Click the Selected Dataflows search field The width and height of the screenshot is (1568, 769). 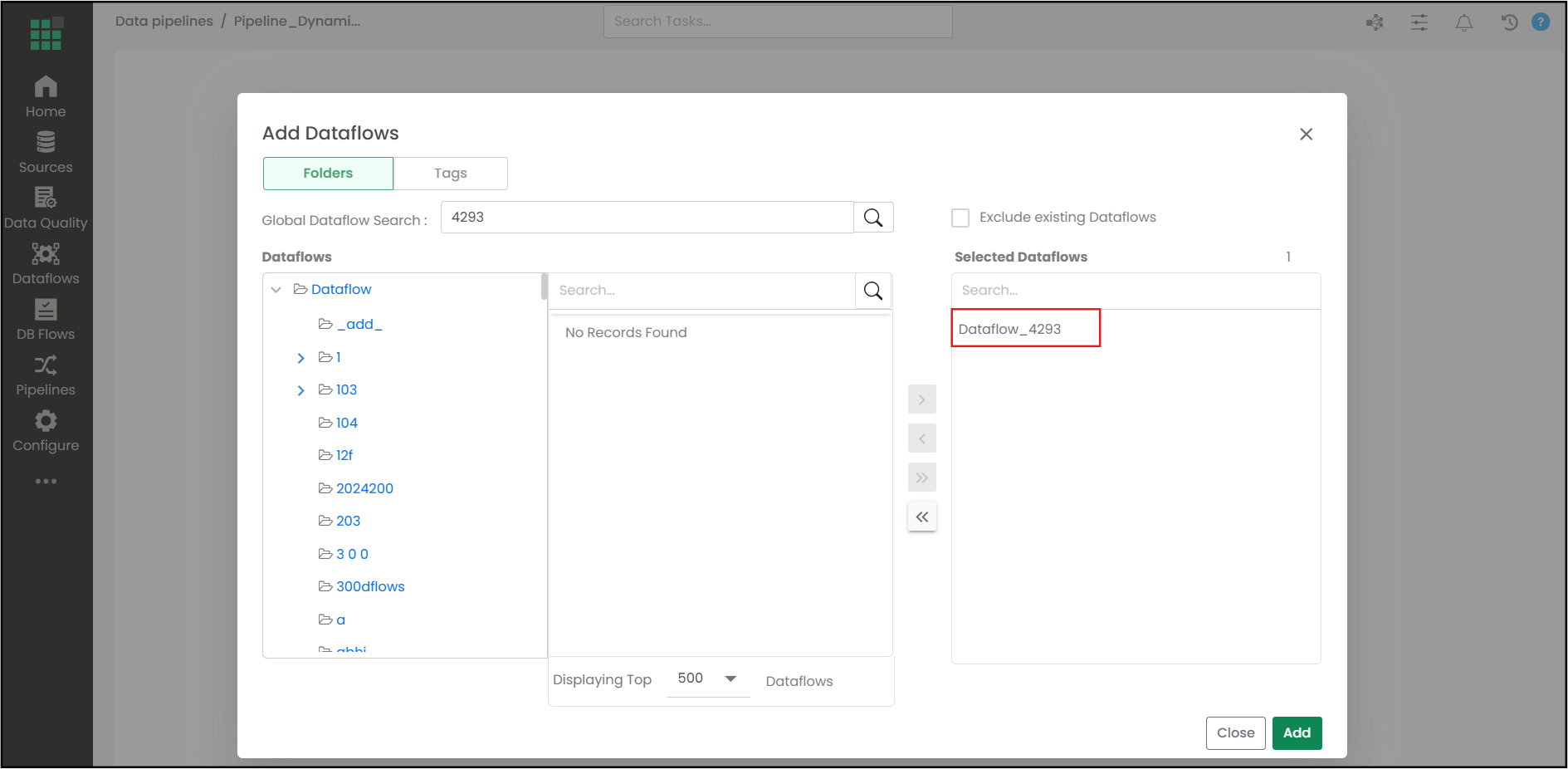pyautogui.click(x=1136, y=291)
